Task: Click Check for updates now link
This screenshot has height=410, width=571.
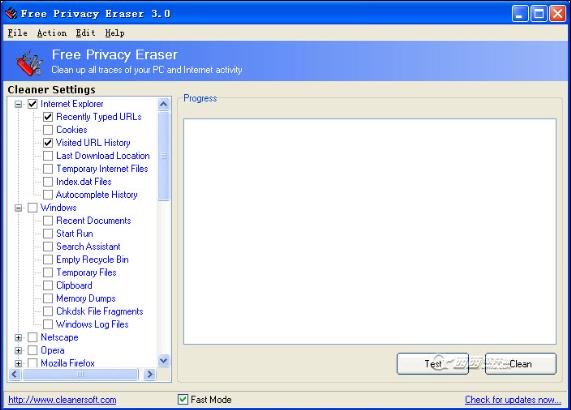Action: pyautogui.click(x=513, y=400)
